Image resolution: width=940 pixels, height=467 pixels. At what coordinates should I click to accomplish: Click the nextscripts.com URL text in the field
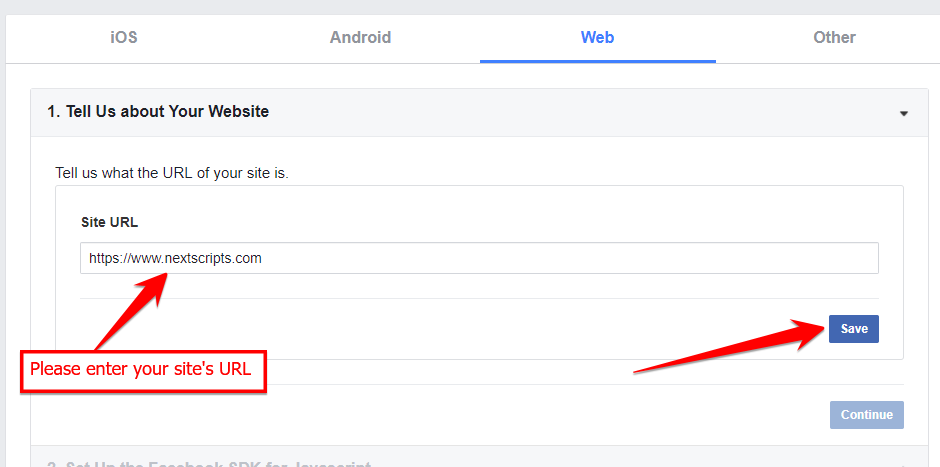click(175, 258)
